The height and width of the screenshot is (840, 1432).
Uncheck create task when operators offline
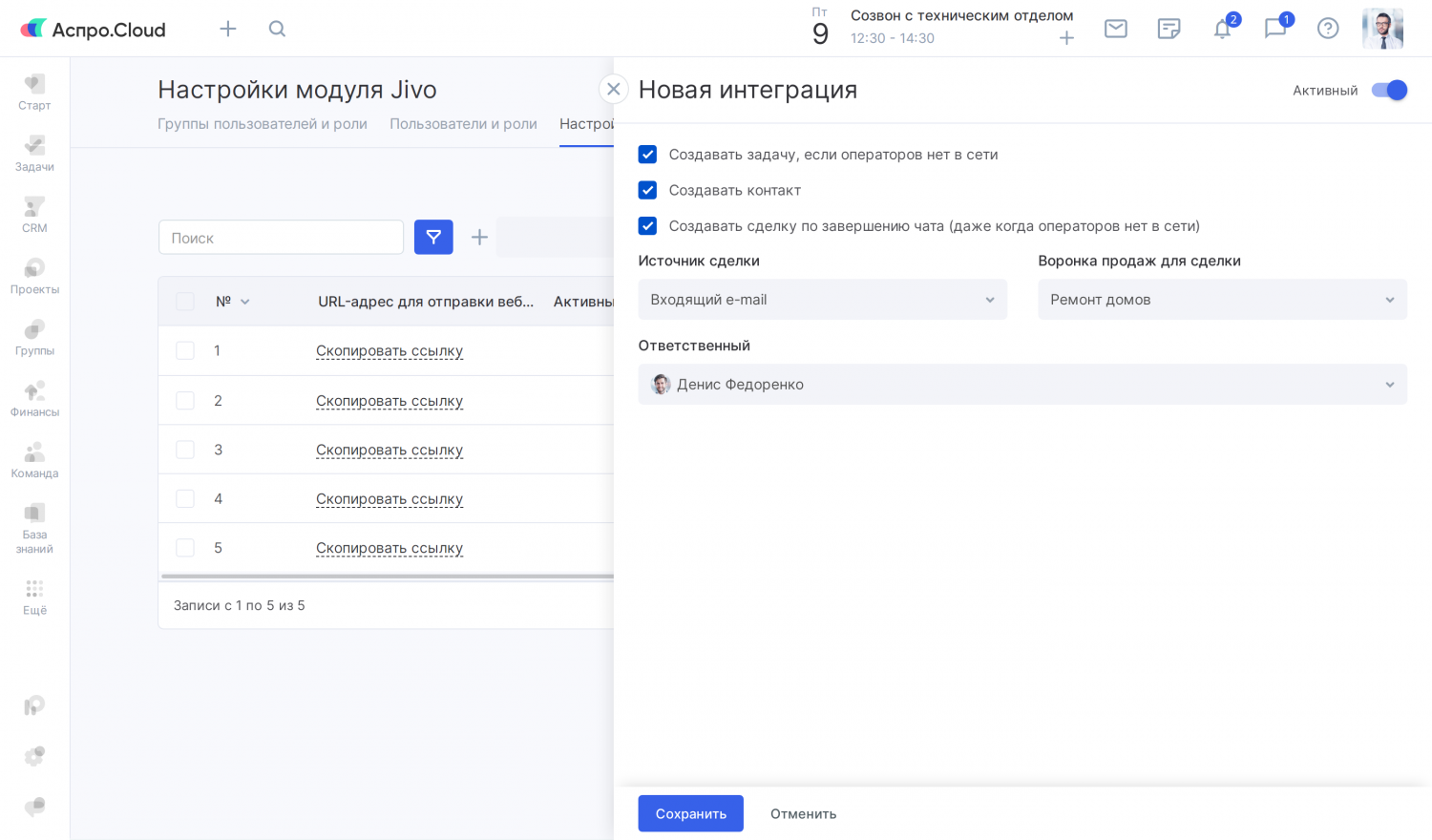tap(647, 155)
